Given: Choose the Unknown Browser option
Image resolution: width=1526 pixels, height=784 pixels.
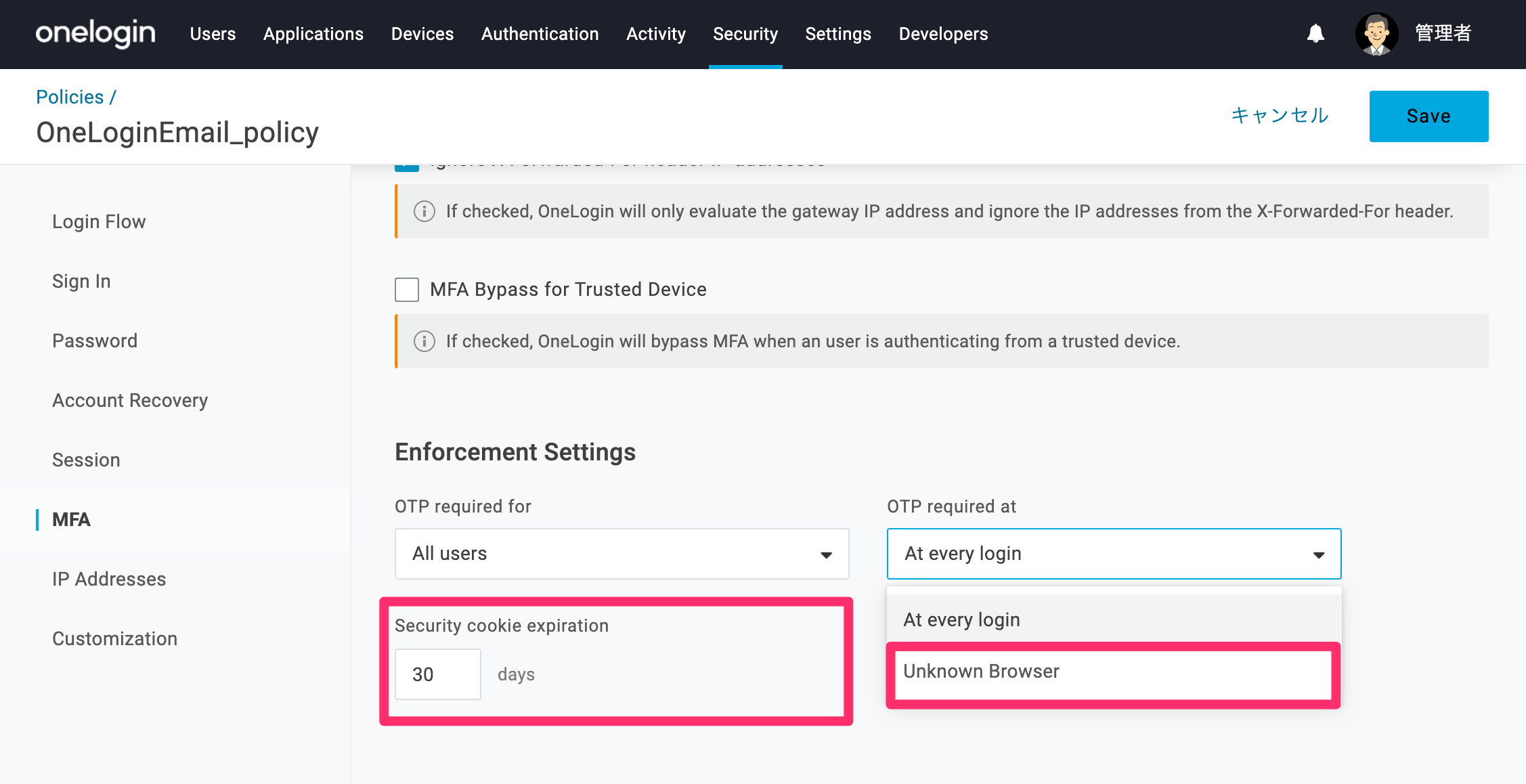Looking at the screenshot, I should pyautogui.click(x=1114, y=672).
